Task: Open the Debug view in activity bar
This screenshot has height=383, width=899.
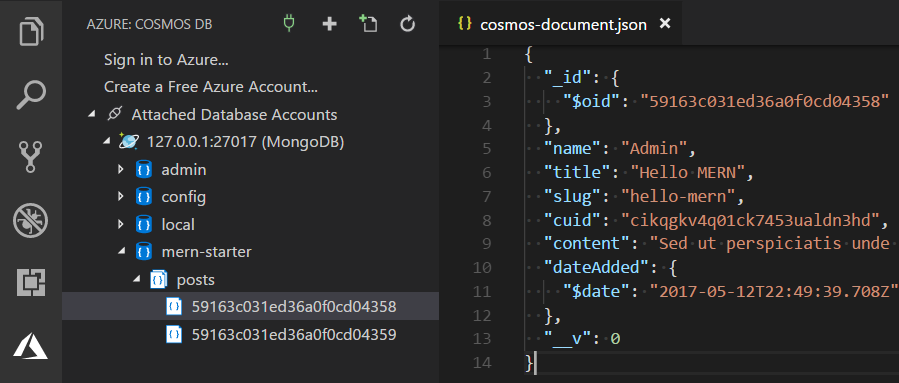Action: (31, 220)
